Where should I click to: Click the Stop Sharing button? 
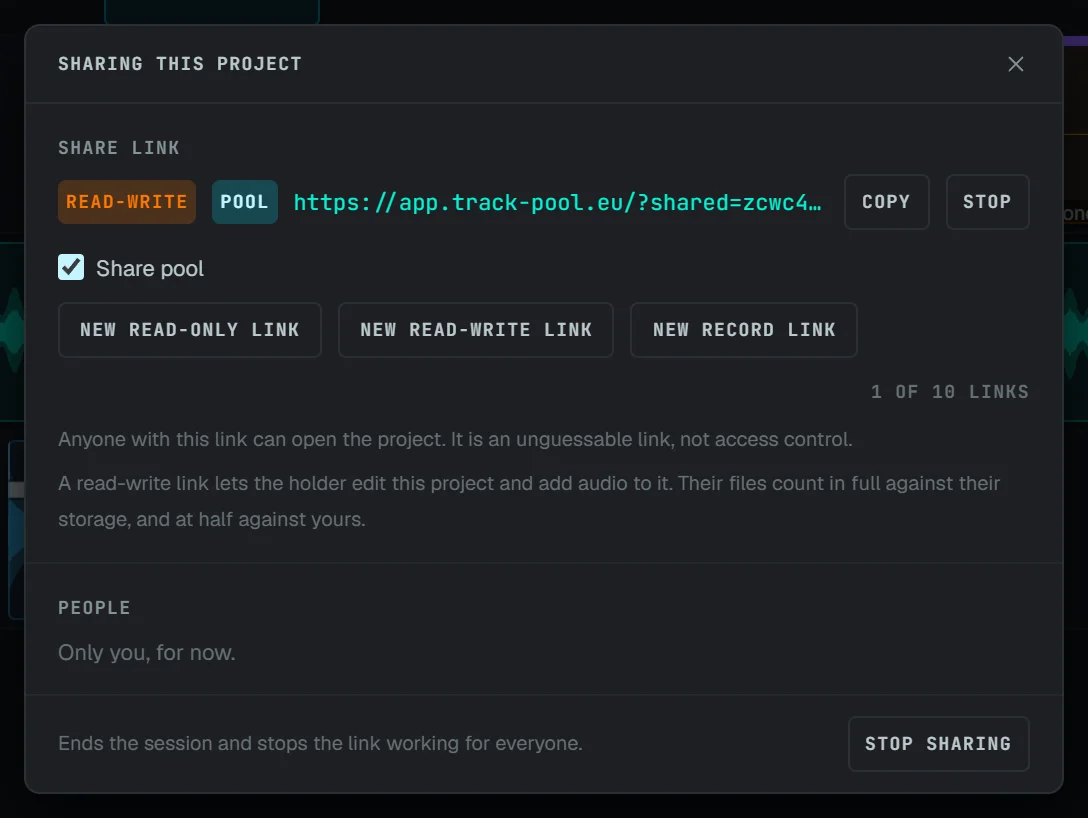click(x=938, y=744)
